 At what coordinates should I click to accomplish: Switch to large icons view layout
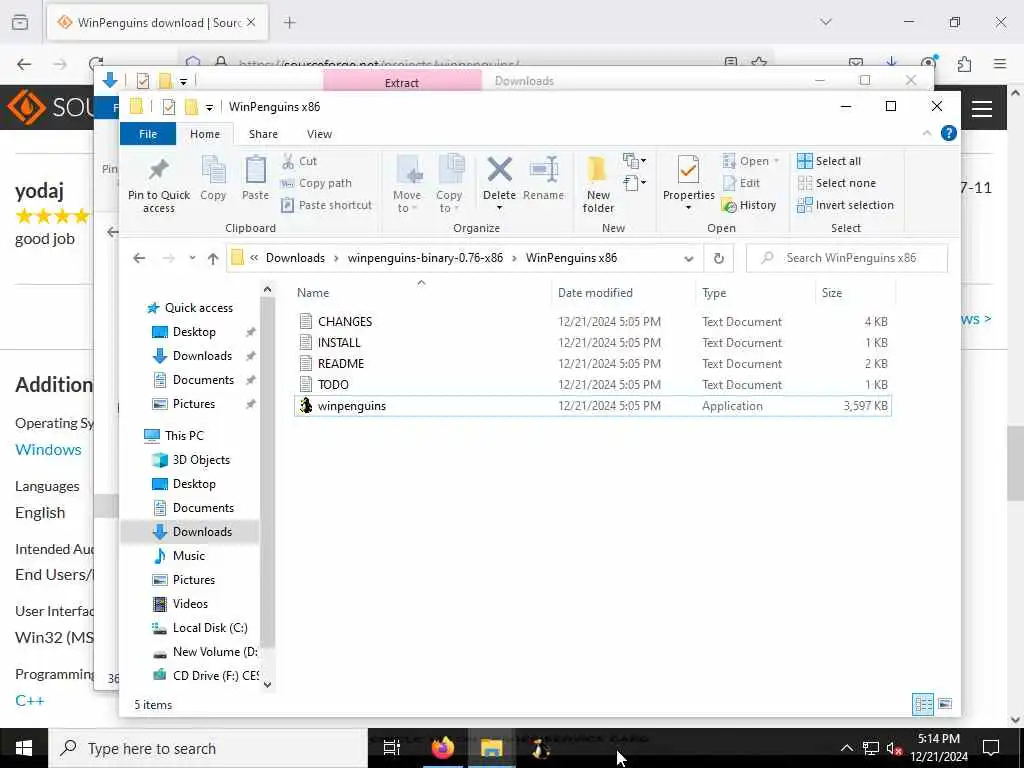coord(944,704)
